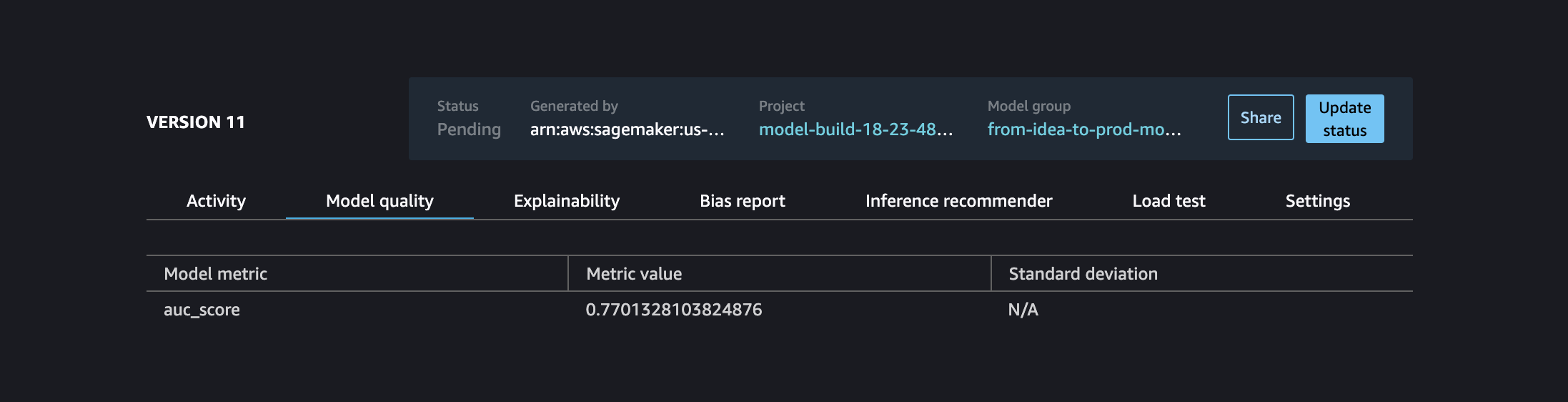Image resolution: width=1568 pixels, height=402 pixels.
Task: Click the Update status button
Action: [1345, 119]
